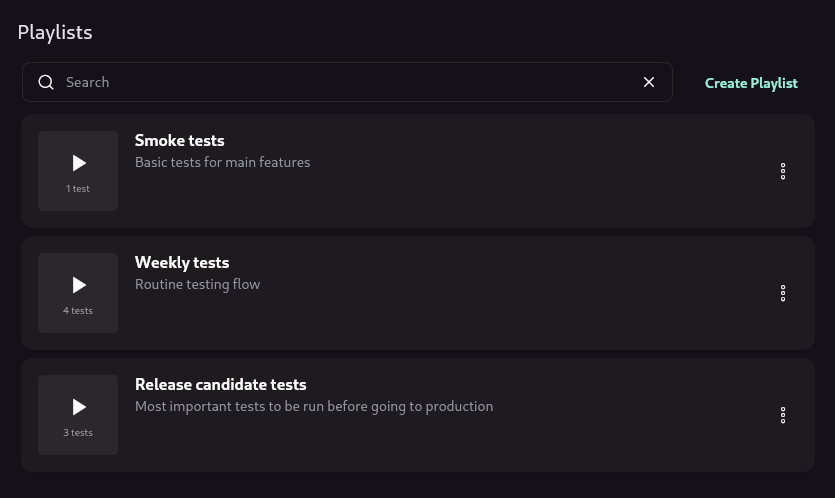Click the magnifier search icon
The height and width of the screenshot is (498, 835).
tap(46, 82)
